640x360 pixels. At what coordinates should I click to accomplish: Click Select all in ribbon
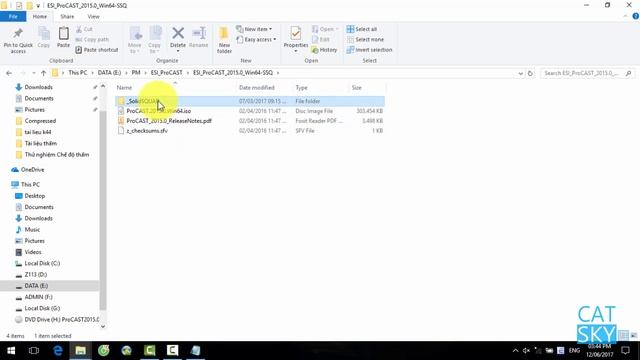click(x=362, y=29)
